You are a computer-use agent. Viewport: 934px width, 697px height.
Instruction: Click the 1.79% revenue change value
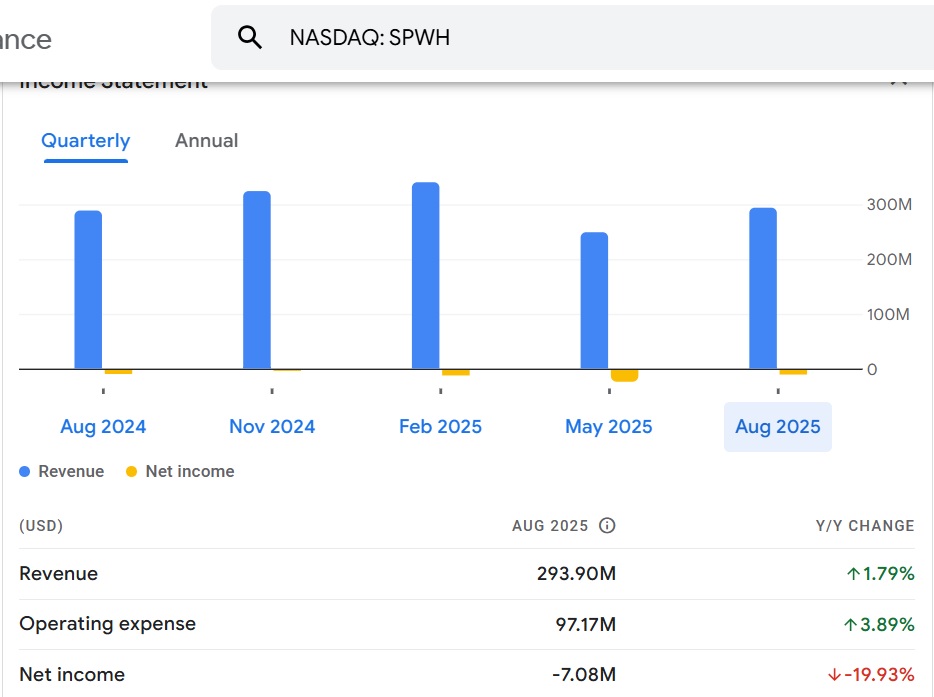click(x=880, y=574)
